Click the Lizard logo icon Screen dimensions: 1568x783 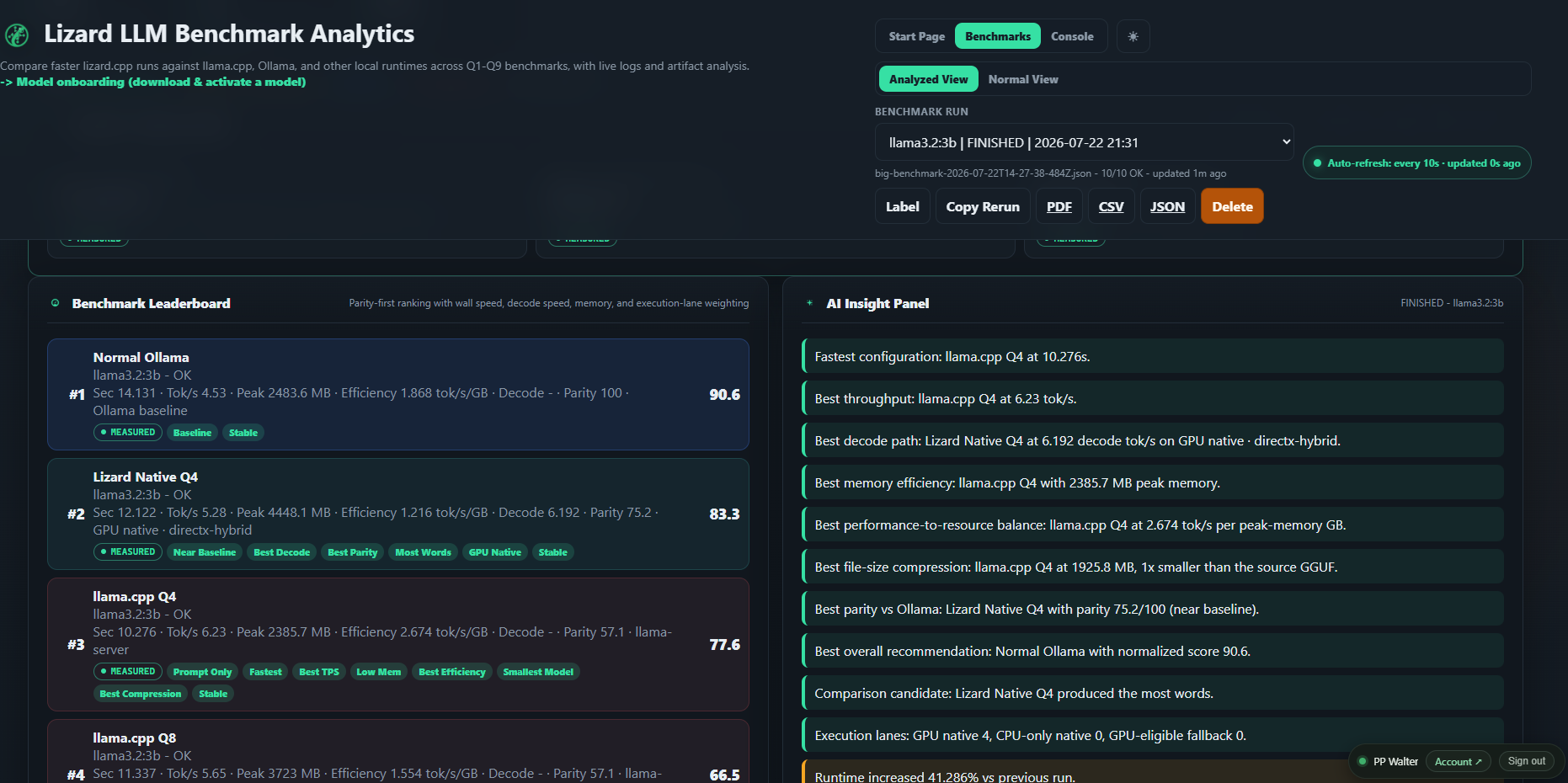pos(17,35)
